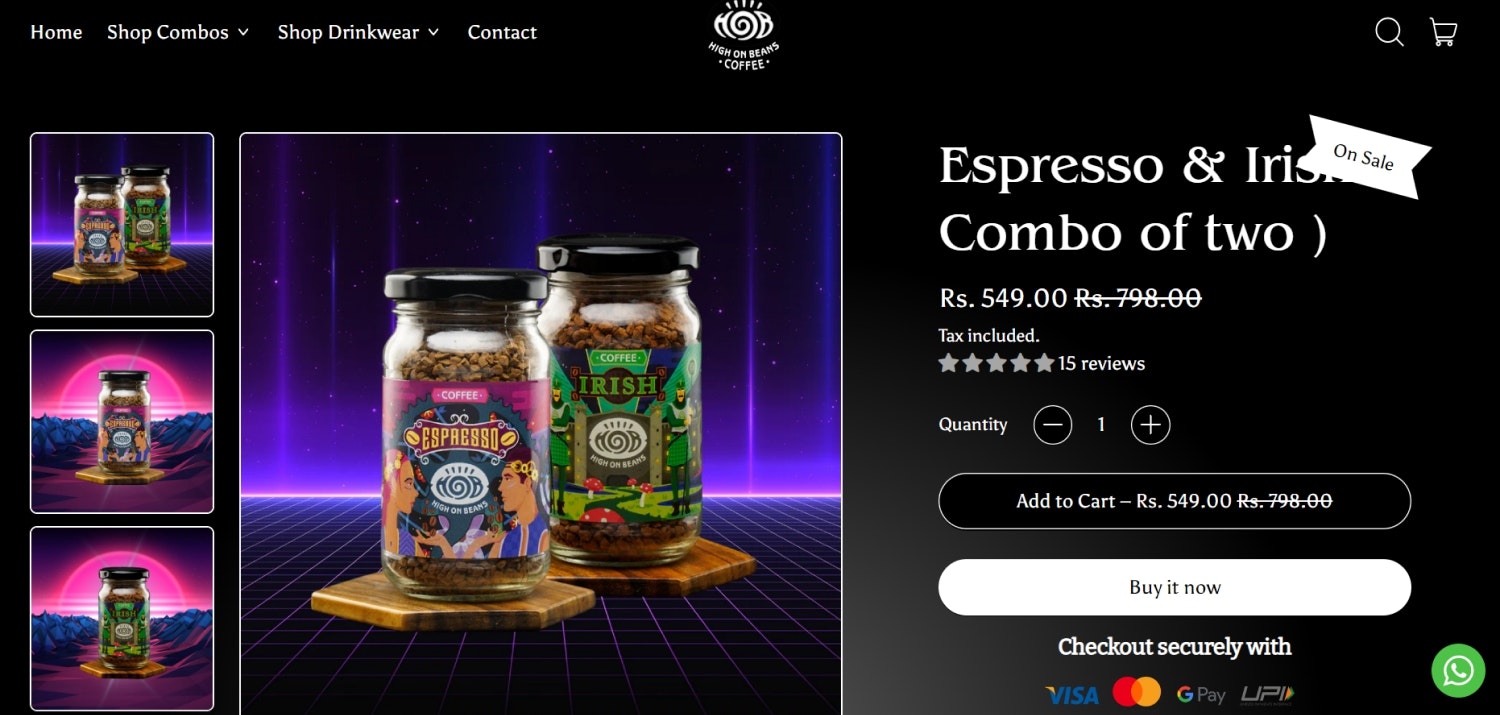The image size is (1500, 715).
Task: Open the 15 reviews star rating link
Action: pos(1041,363)
